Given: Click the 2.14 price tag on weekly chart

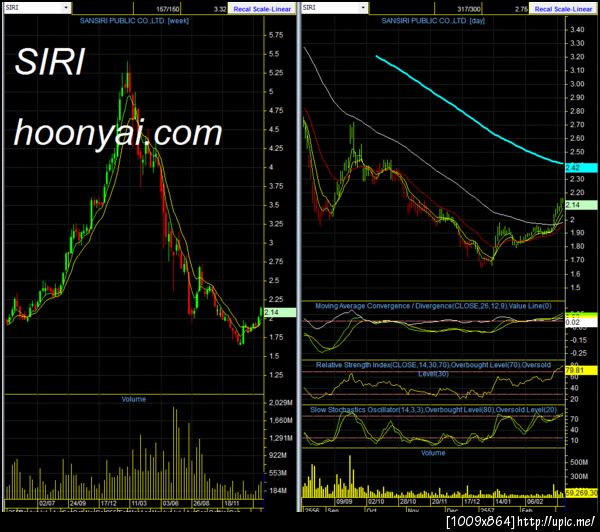Looking at the screenshot, I should tap(280, 312).
